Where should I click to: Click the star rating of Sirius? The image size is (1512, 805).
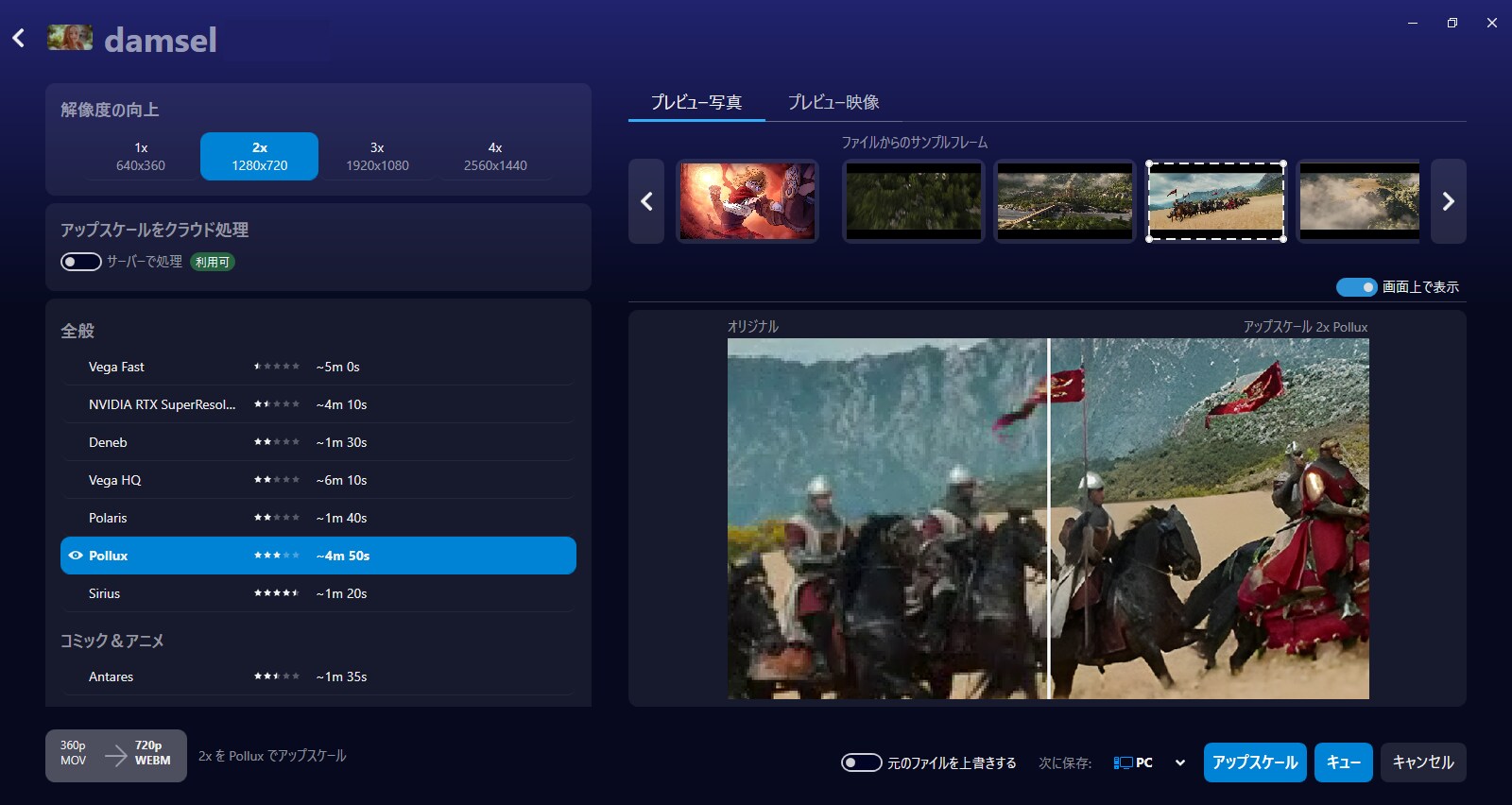coord(277,593)
